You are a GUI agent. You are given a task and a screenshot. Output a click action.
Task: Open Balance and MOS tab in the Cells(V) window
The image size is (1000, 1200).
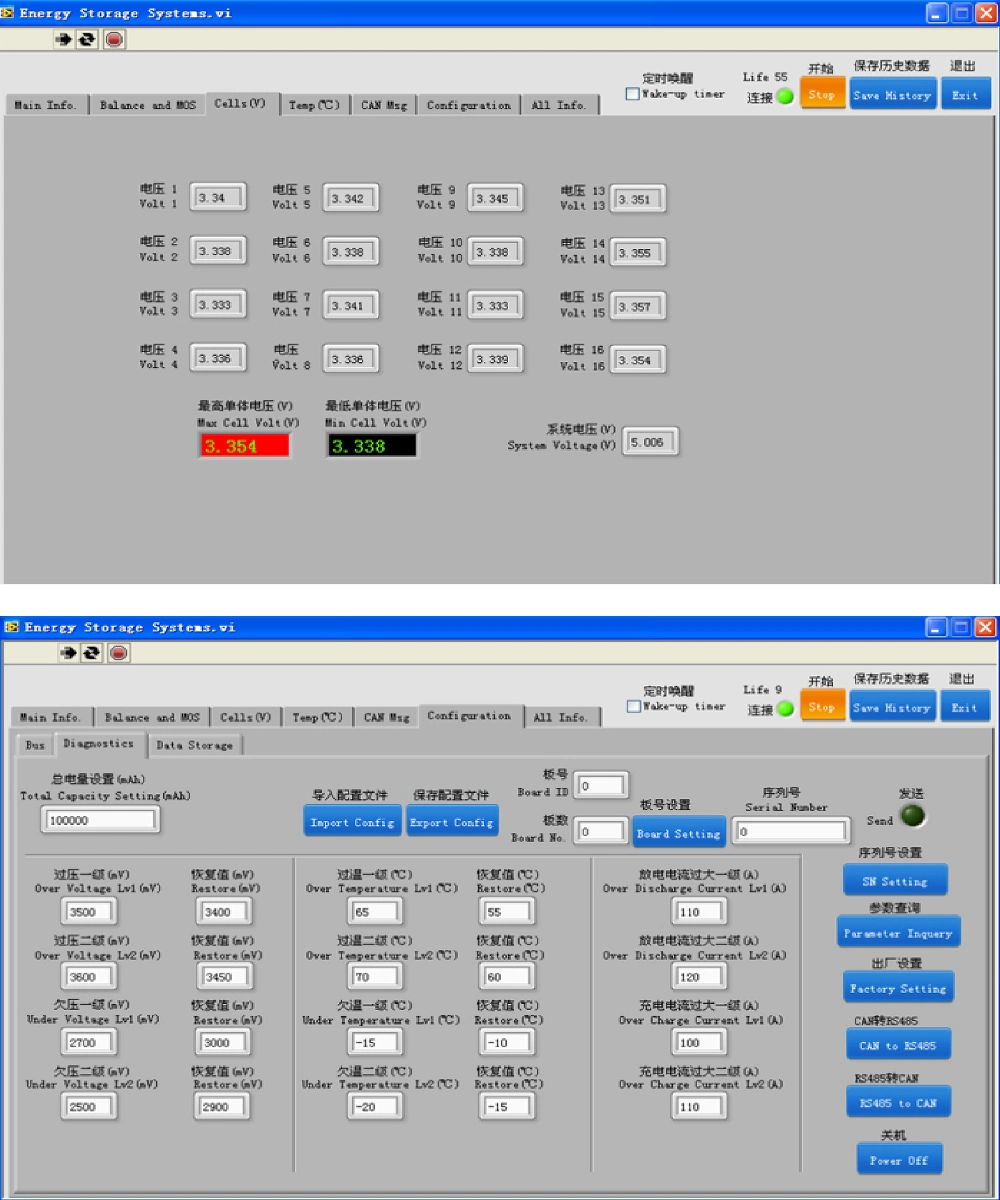[x=148, y=105]
